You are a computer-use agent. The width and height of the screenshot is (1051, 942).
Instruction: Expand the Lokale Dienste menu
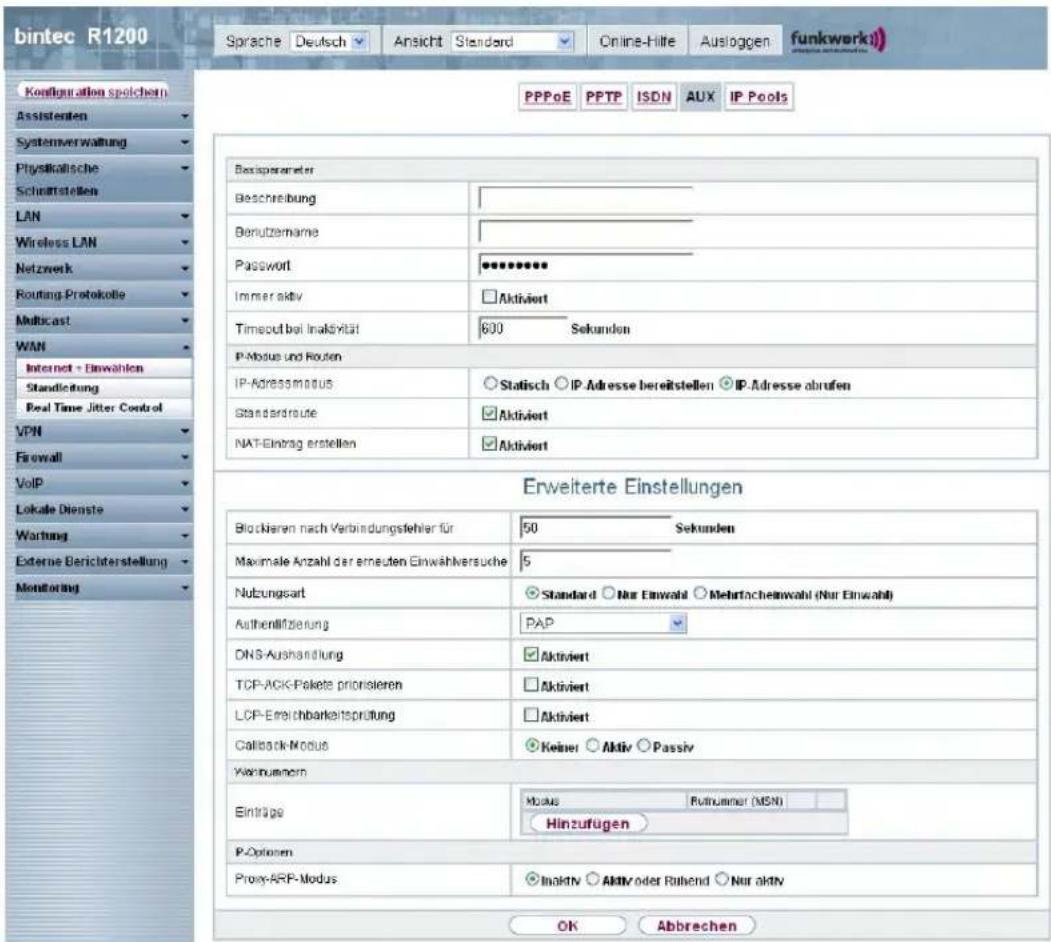99,510
